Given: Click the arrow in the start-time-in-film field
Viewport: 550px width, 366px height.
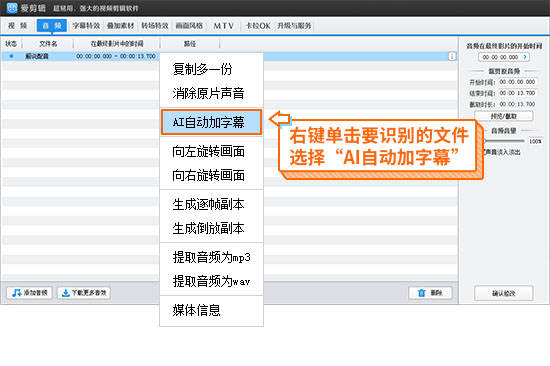Looking at the screenshot, I should click(x=525, y=57).
